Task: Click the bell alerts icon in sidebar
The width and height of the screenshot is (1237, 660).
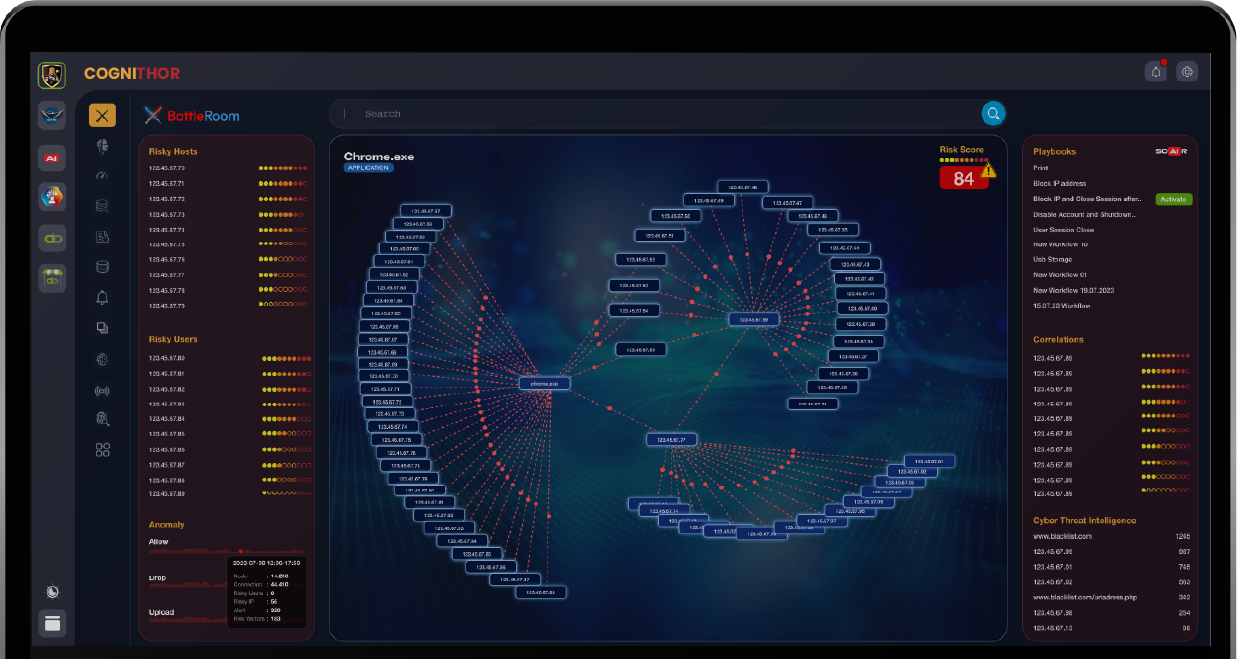Action: pyautogui.click(x=102, y=297)
